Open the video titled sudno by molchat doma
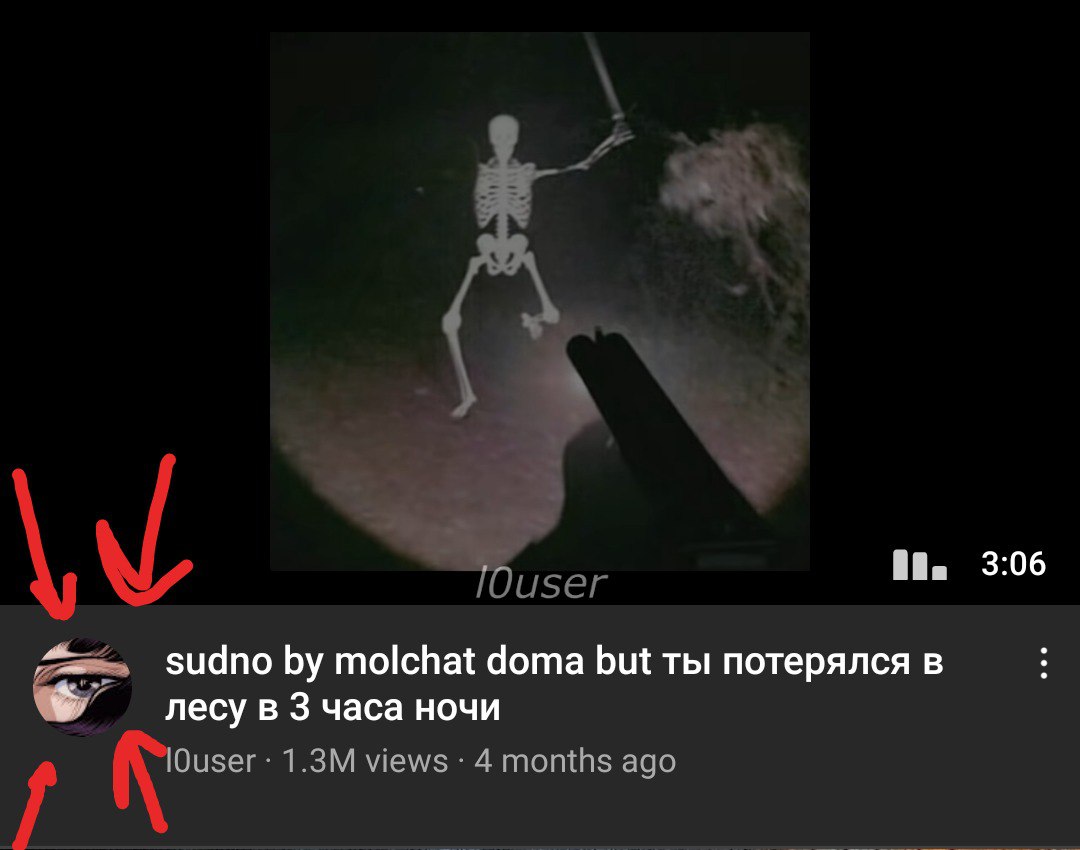Viewport: 1080px width, 850px height. point(554,684)
